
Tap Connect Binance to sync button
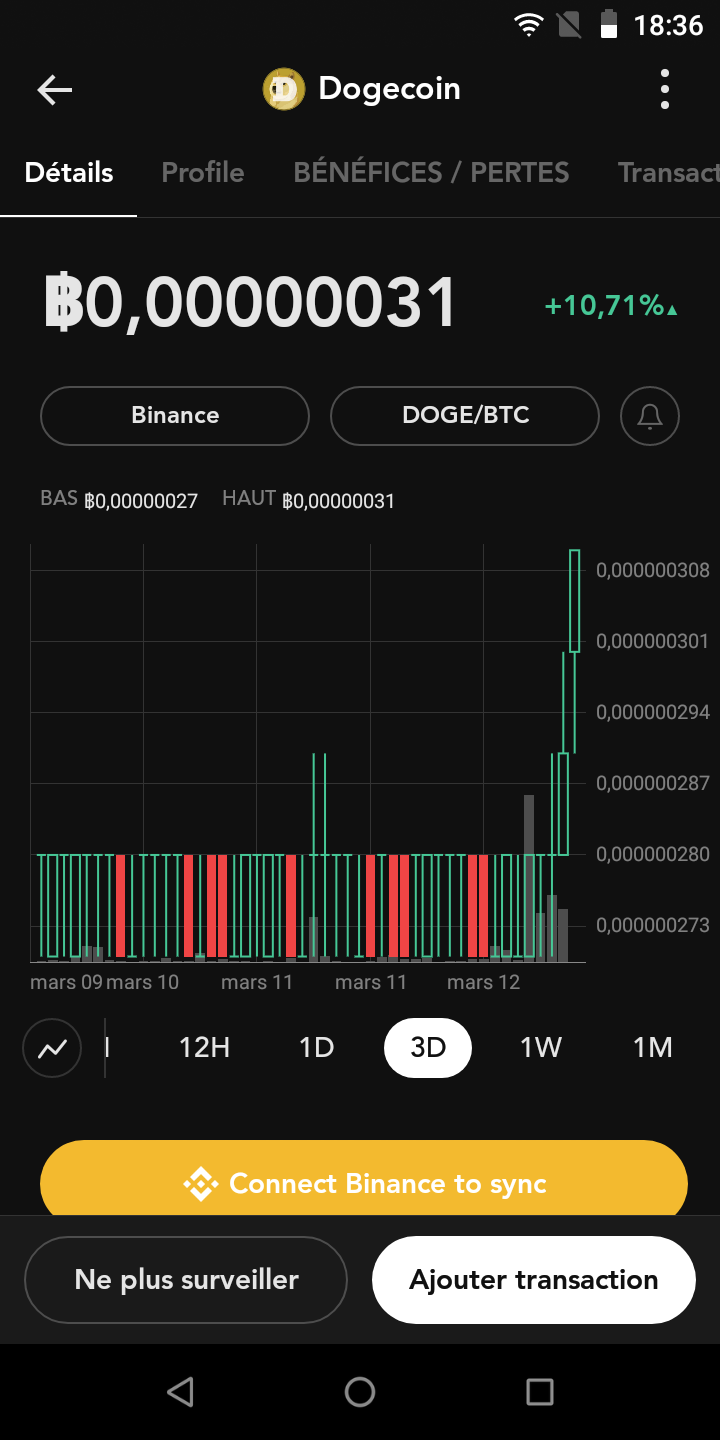pos(364,1183)
